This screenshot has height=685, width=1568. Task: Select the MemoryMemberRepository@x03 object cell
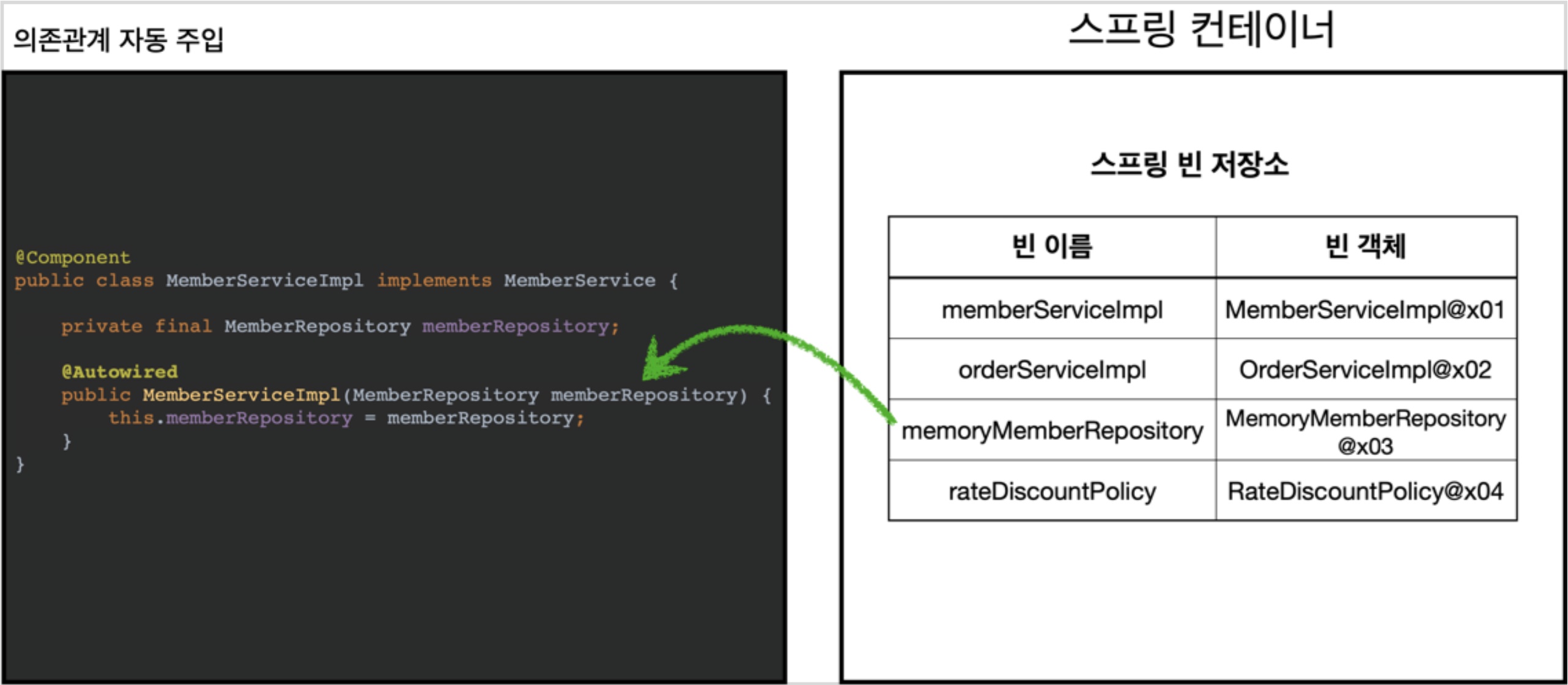(1365, 431)
